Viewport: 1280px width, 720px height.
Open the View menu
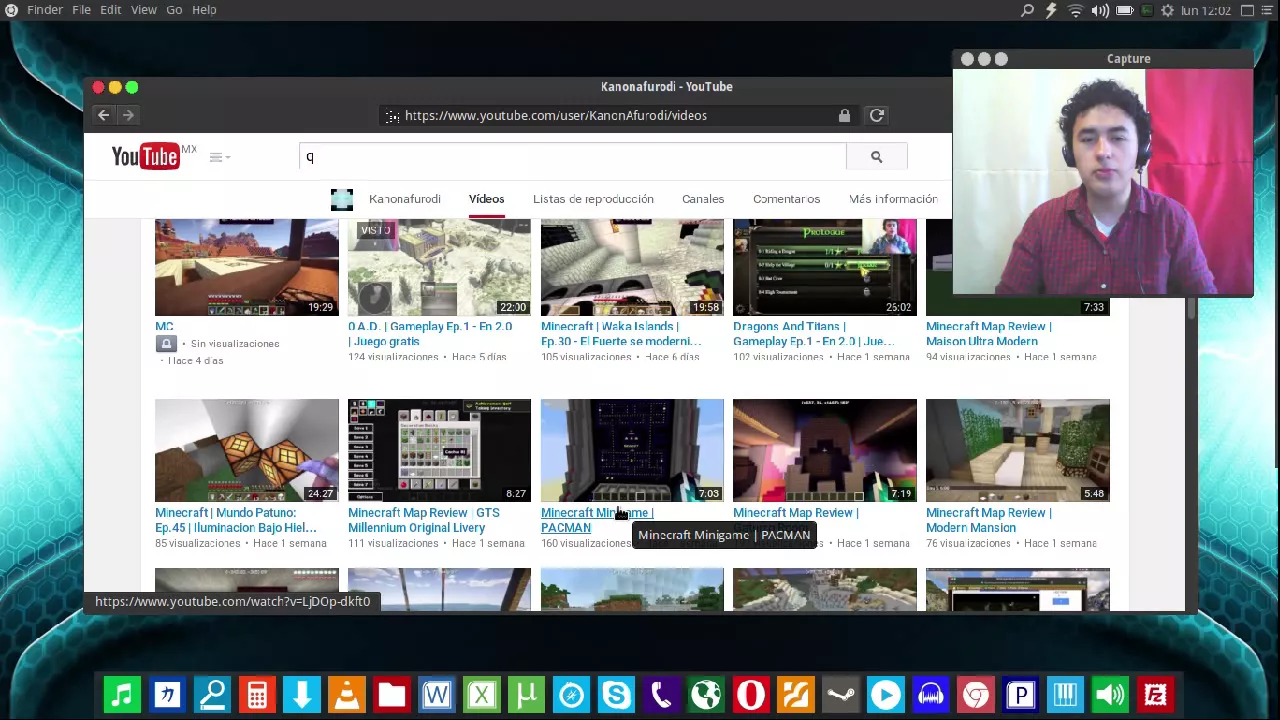click(x=143, y=10)
